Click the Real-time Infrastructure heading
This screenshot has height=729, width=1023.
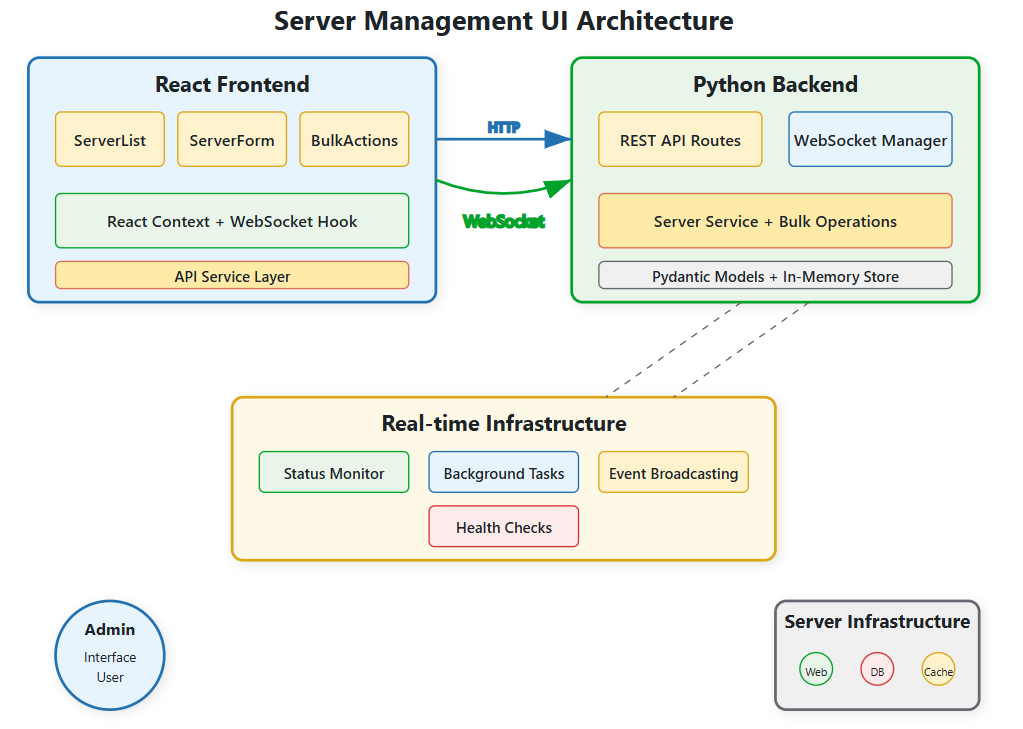(504, 424)
